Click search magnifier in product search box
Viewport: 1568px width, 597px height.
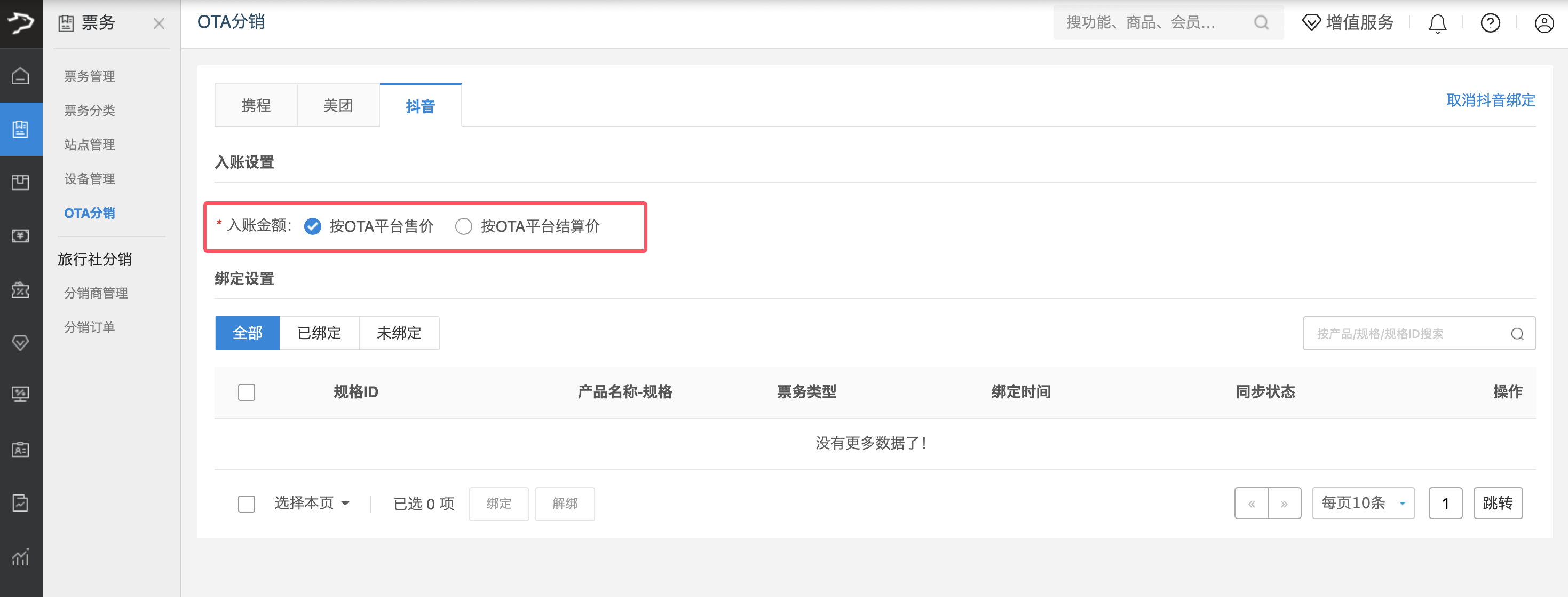point(1517,334)
